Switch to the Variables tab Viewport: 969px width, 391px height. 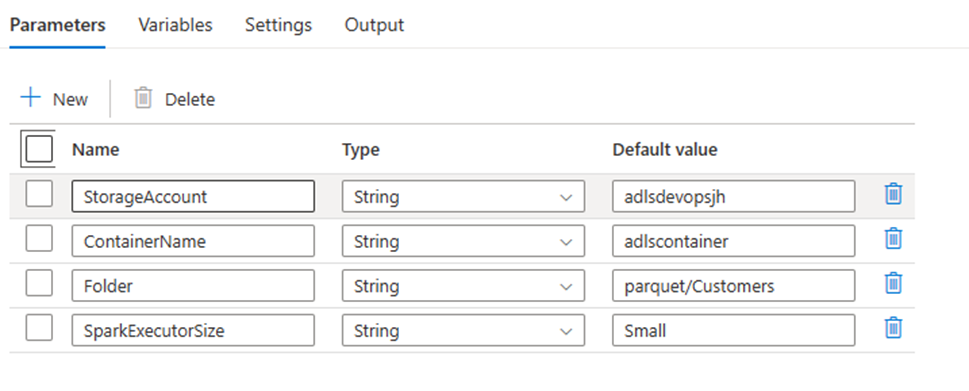click(x=175, y=25)
